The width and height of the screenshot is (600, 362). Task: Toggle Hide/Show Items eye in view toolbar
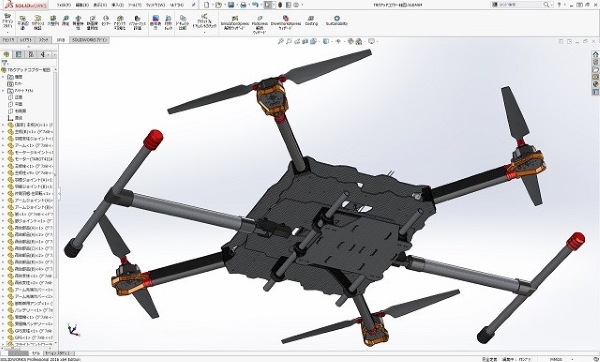338,41
